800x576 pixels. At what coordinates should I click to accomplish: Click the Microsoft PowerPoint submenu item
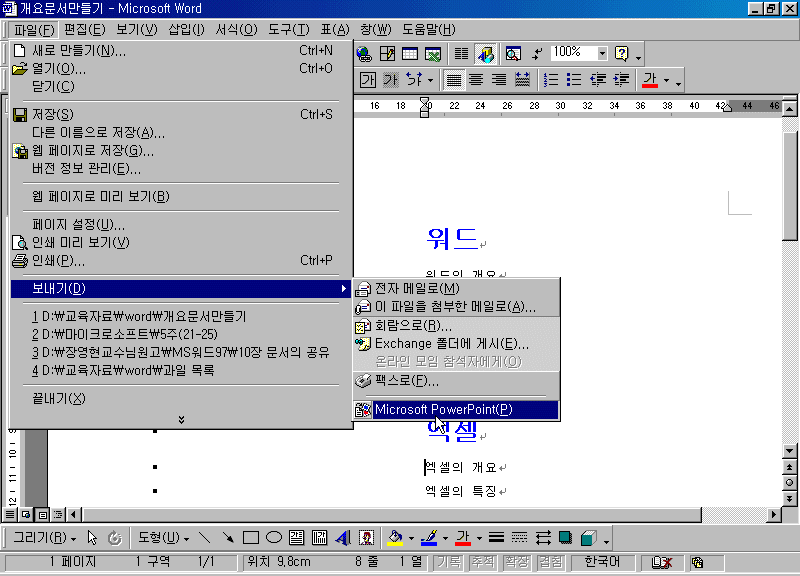[443, 410]
